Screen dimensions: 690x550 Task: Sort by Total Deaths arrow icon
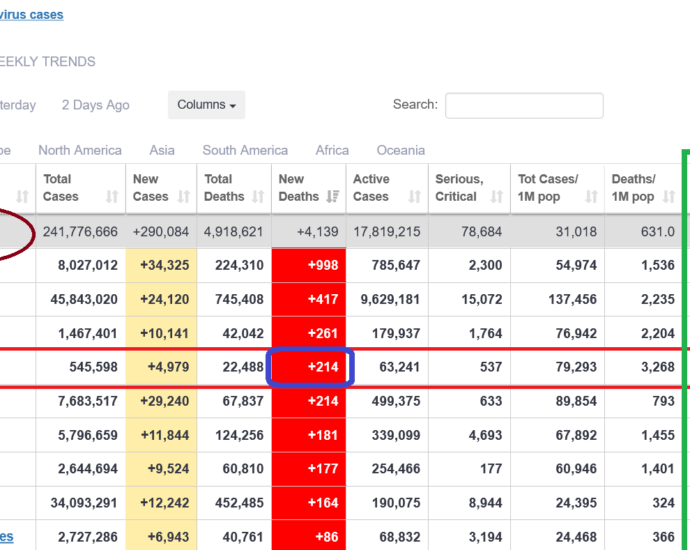tap(258, 197)
